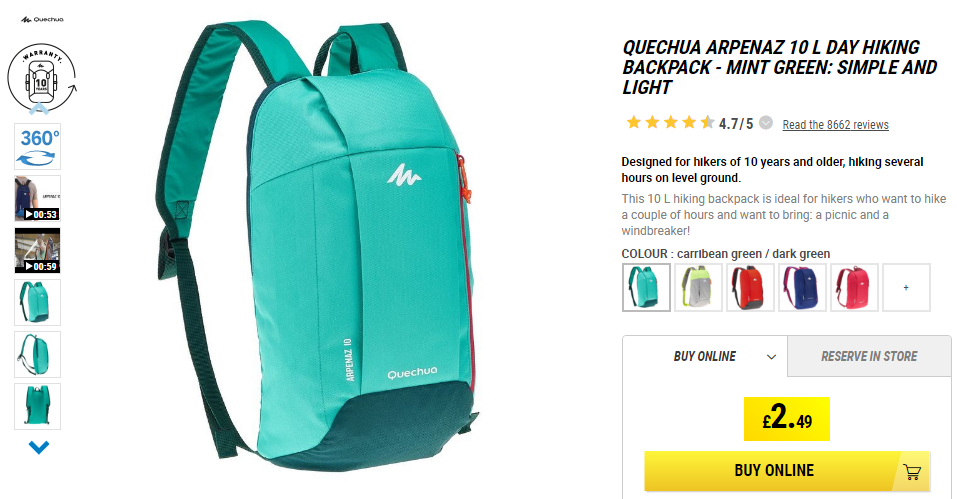Read the 8662 reviews link

(836, 124)
